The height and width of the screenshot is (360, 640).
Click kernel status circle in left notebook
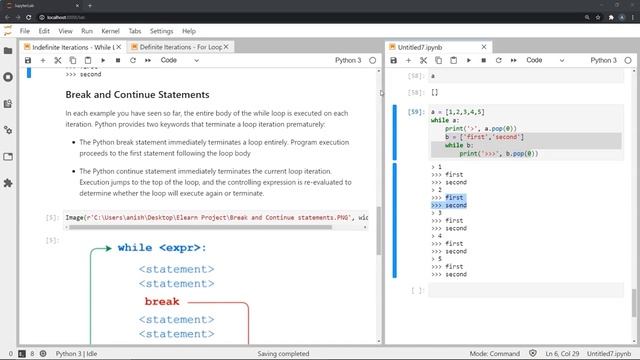pyautogui.click(x=373, y=60)
